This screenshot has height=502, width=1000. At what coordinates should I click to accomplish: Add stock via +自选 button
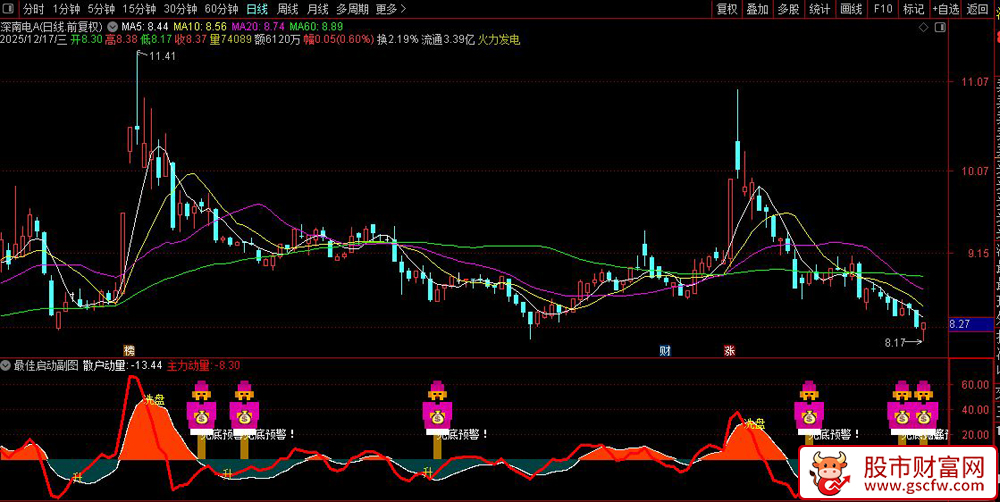pyautogui.click(x=945, y=9)
